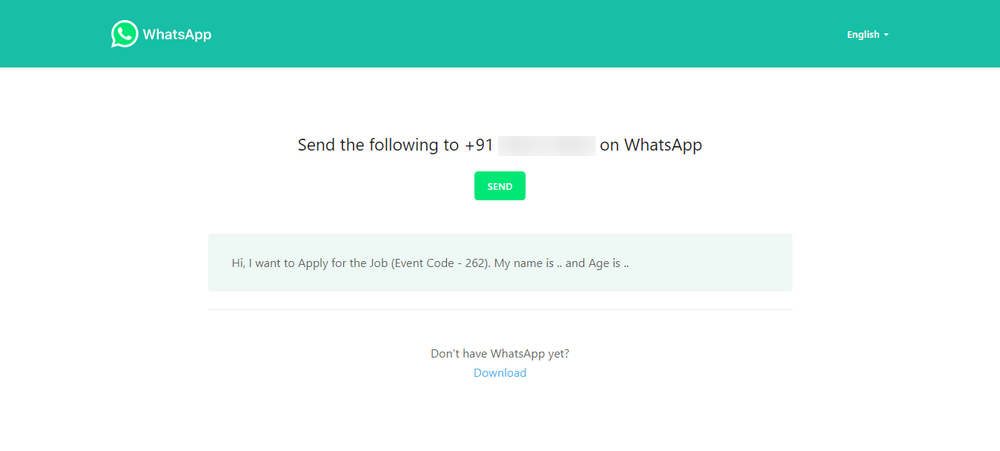1000x451 pixels.
Task: Click the +91 country code
Action: [x=479, y=145]
